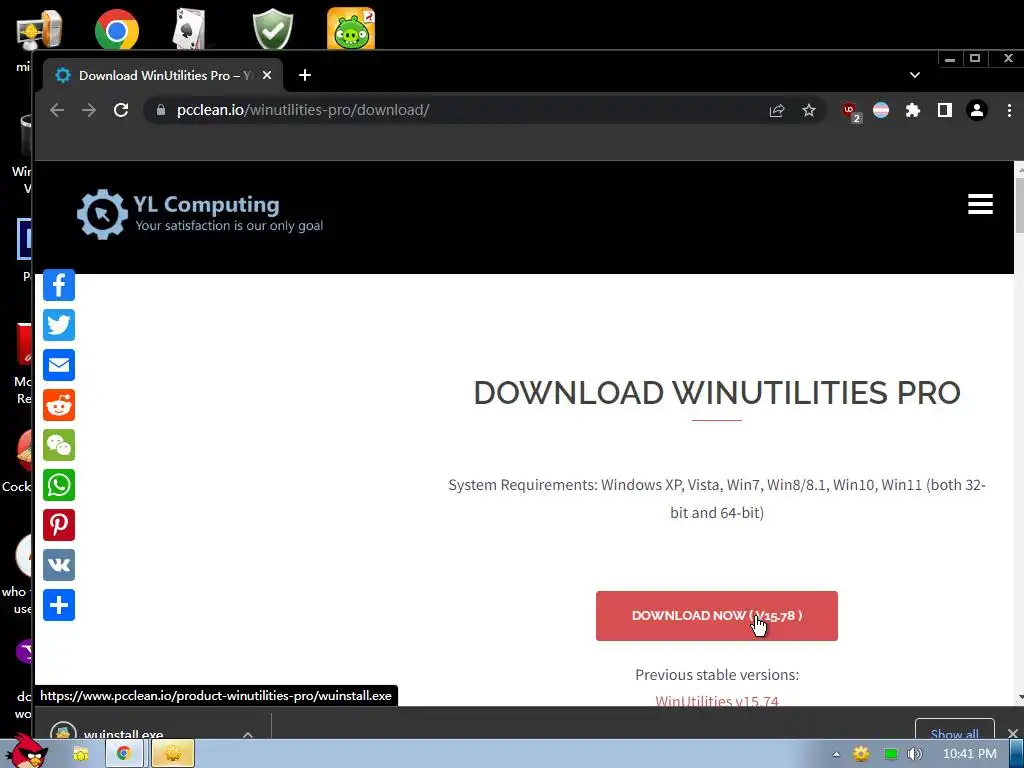
Task: Reload the current page
Action: click(121, 110)
